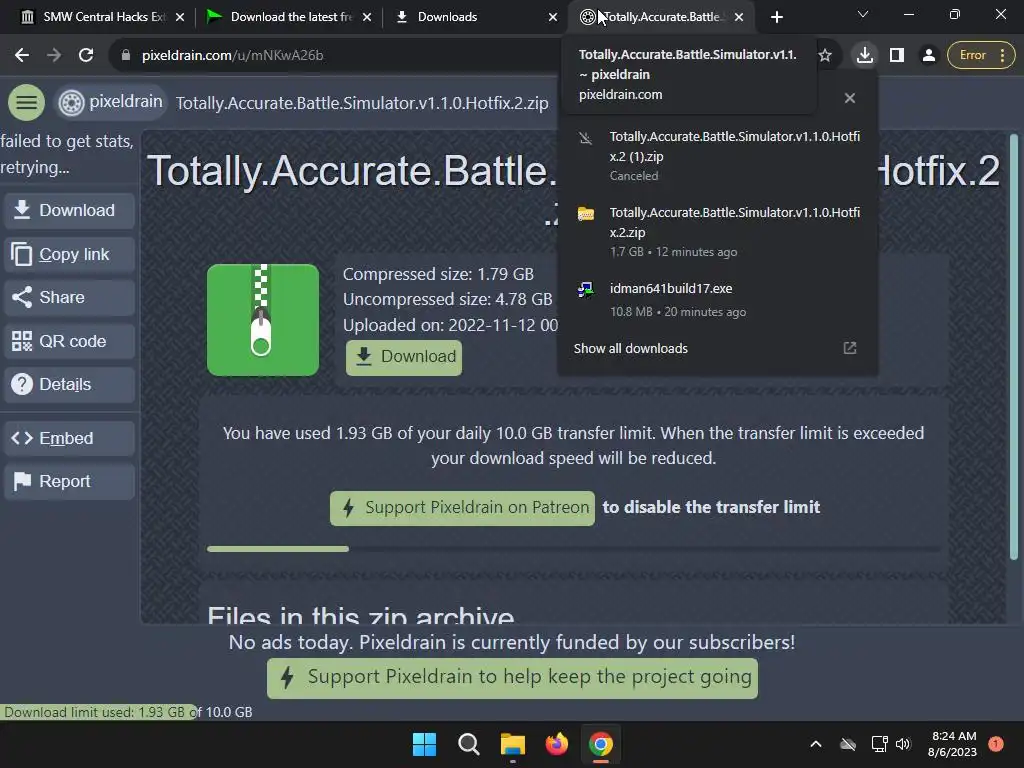Copy link from the sidebar

69,254
